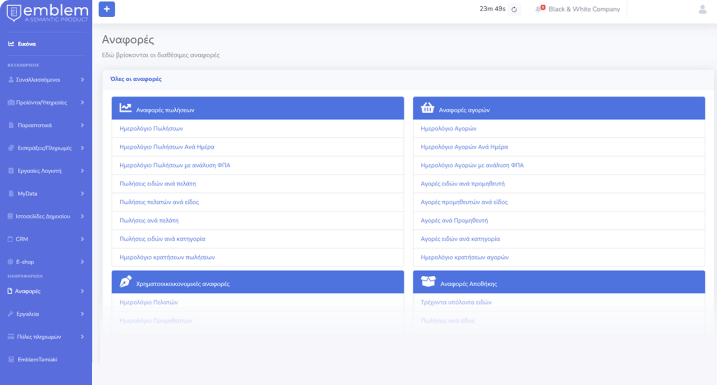Image resolution: width=717 pixels, height=385 pixels.
Task: Expand Πύλες πληρωμών submenu arrow
Action: [x=82, y=337]
